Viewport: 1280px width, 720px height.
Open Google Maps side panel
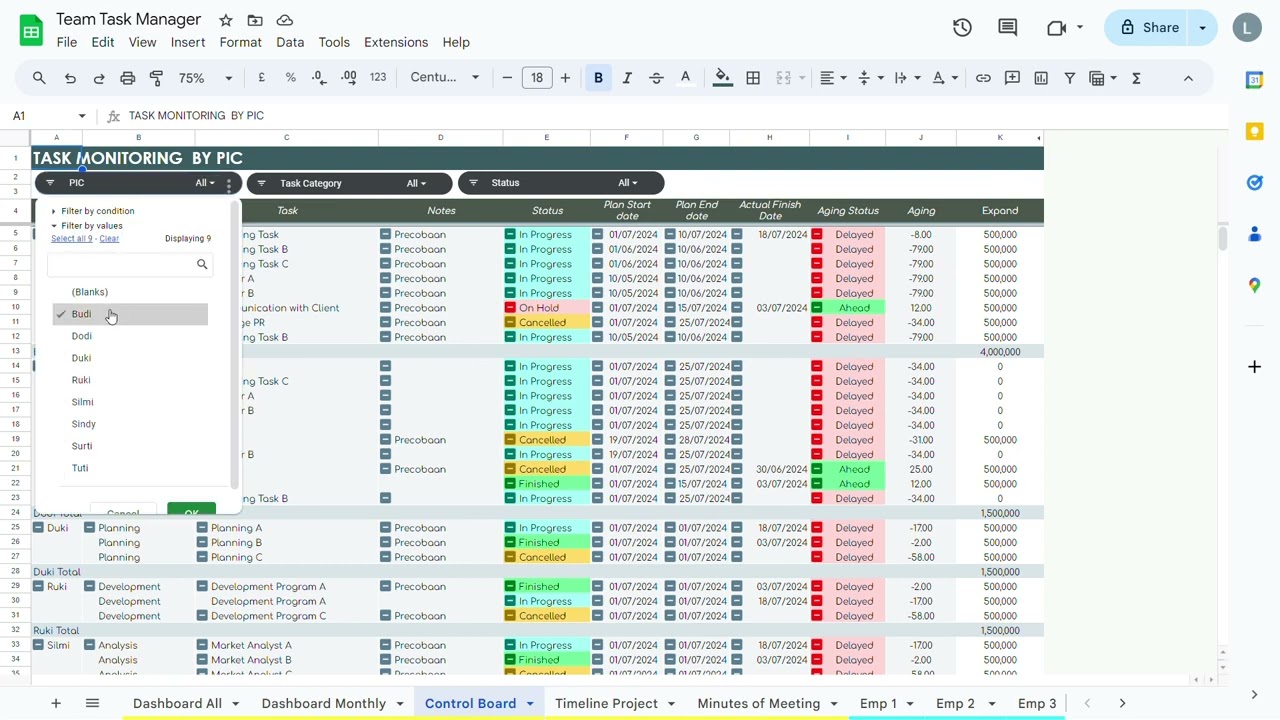[x=1254, y=285]
